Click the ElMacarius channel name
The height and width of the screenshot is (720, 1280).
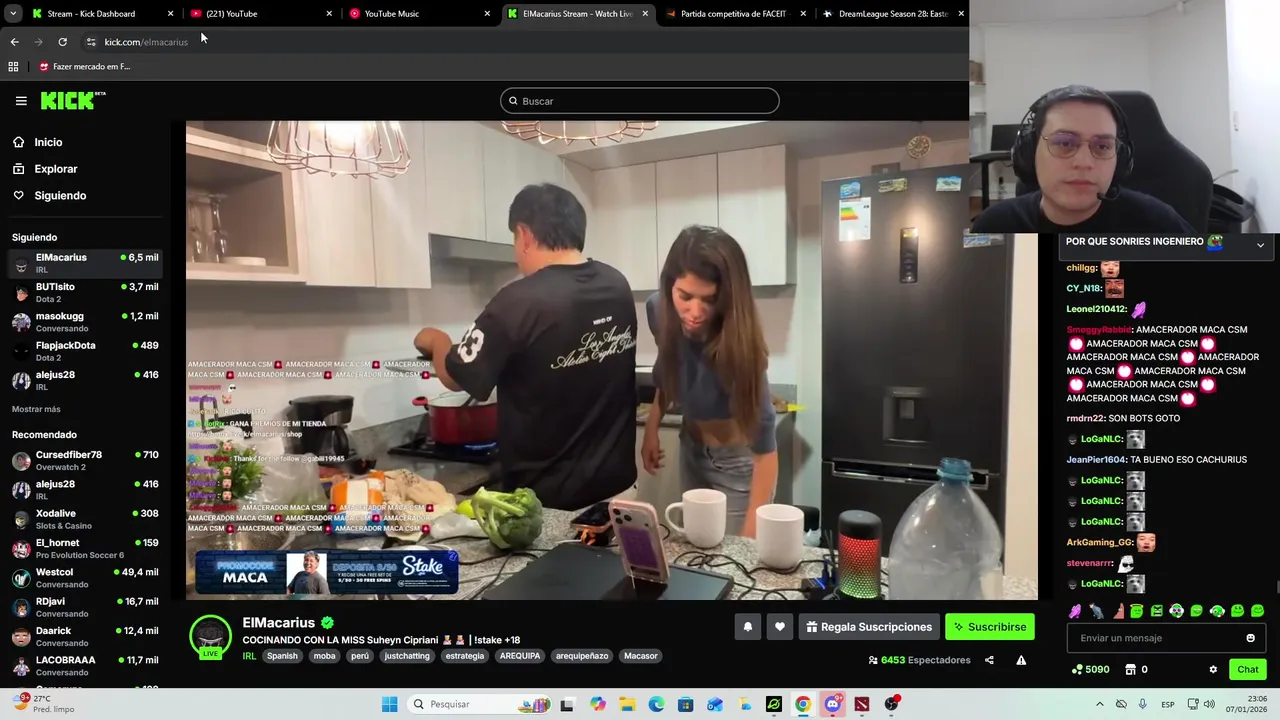coord(278,623)
